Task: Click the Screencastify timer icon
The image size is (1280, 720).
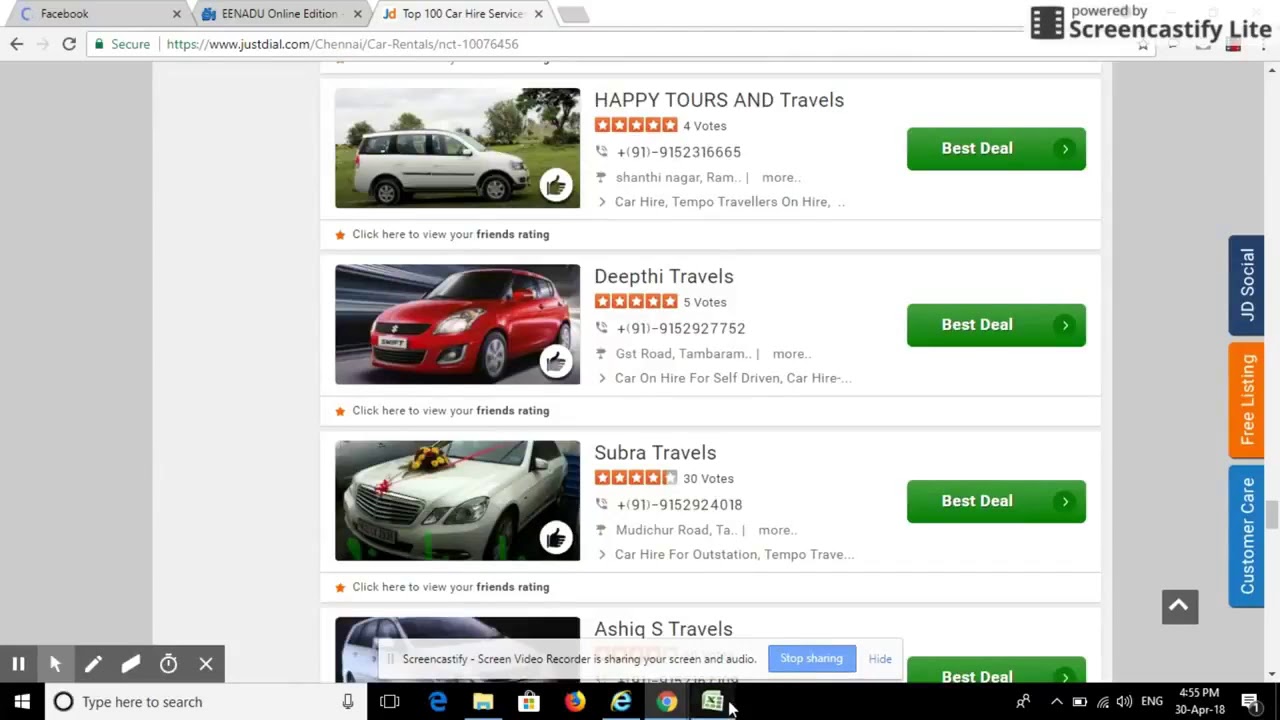Action: 168,664
